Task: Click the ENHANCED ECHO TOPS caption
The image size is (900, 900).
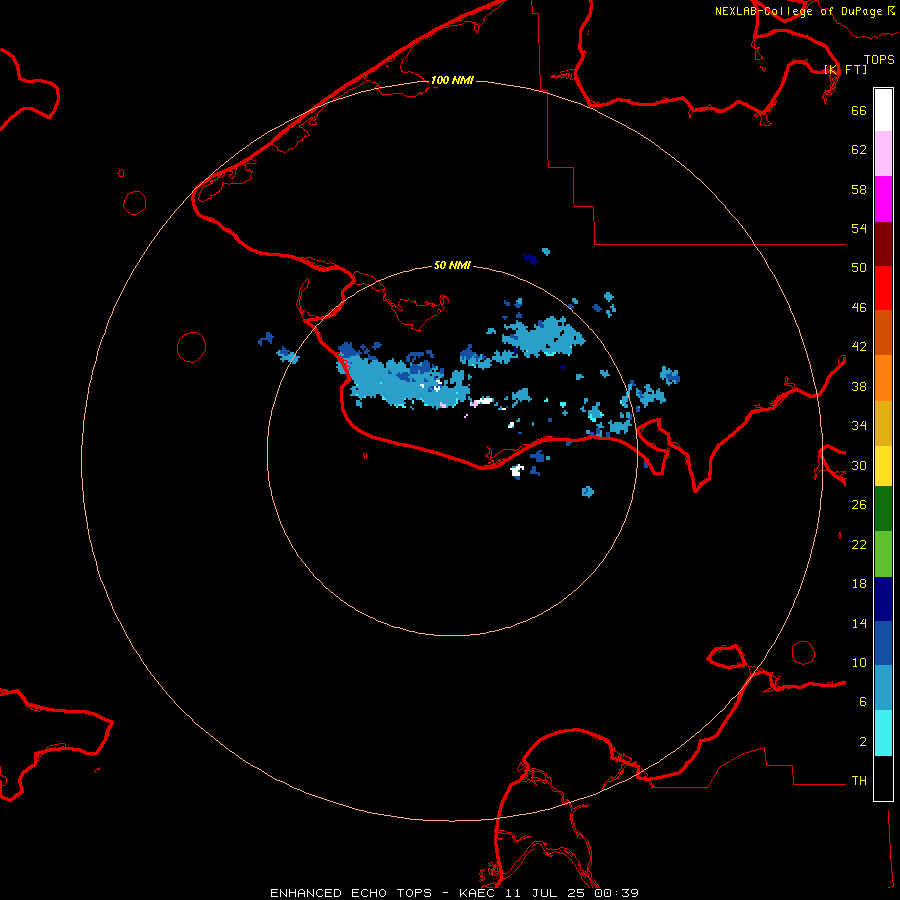Action: click(351, 893)
